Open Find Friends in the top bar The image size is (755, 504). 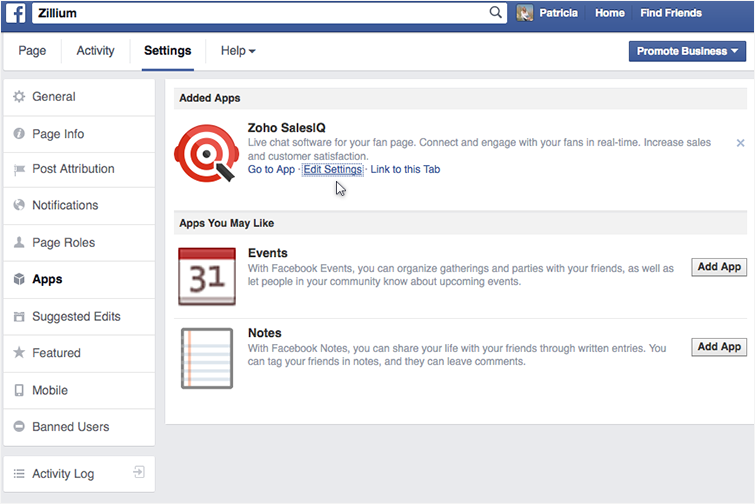tap(671, 13)
